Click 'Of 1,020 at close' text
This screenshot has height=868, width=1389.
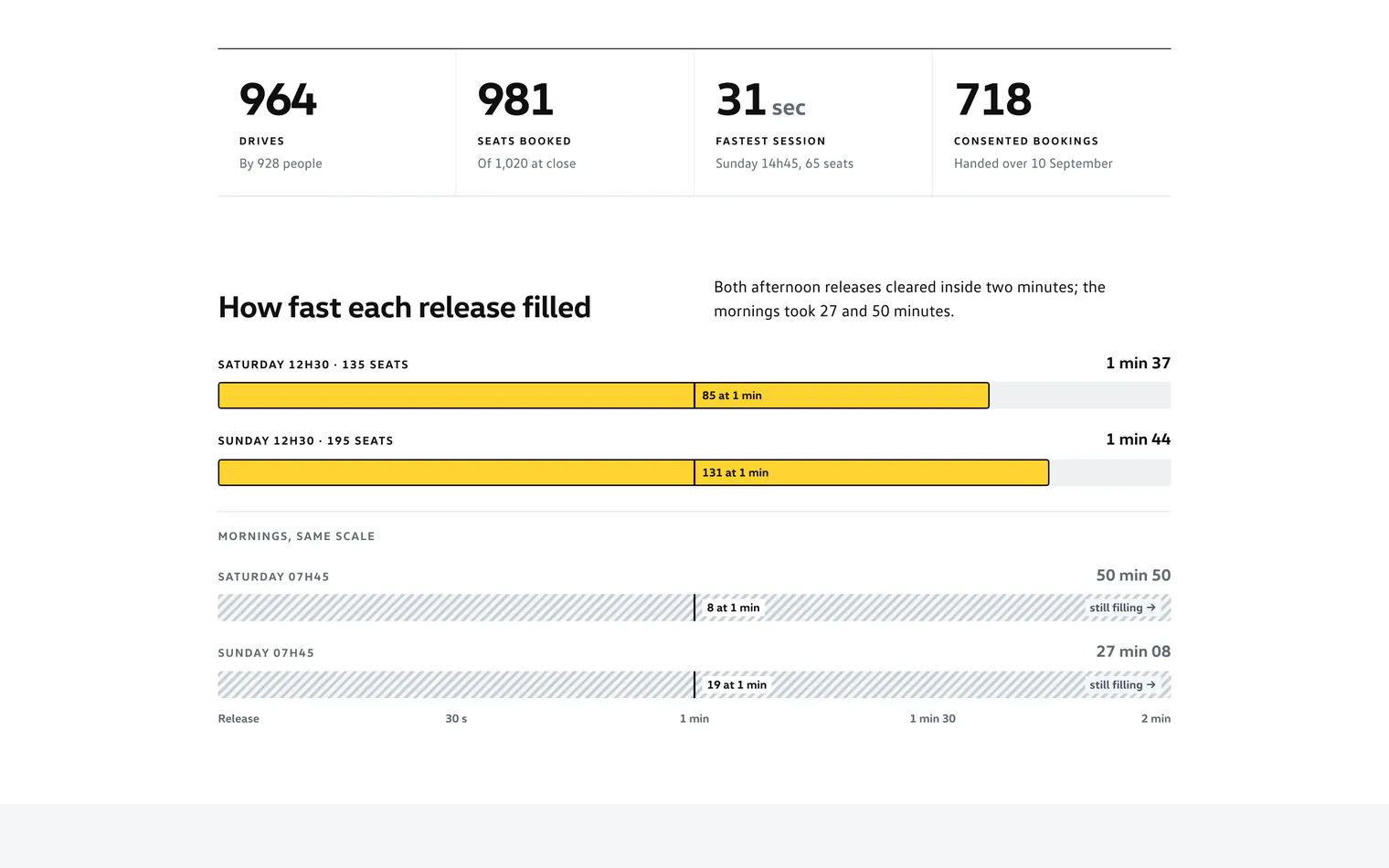(526, 164)
